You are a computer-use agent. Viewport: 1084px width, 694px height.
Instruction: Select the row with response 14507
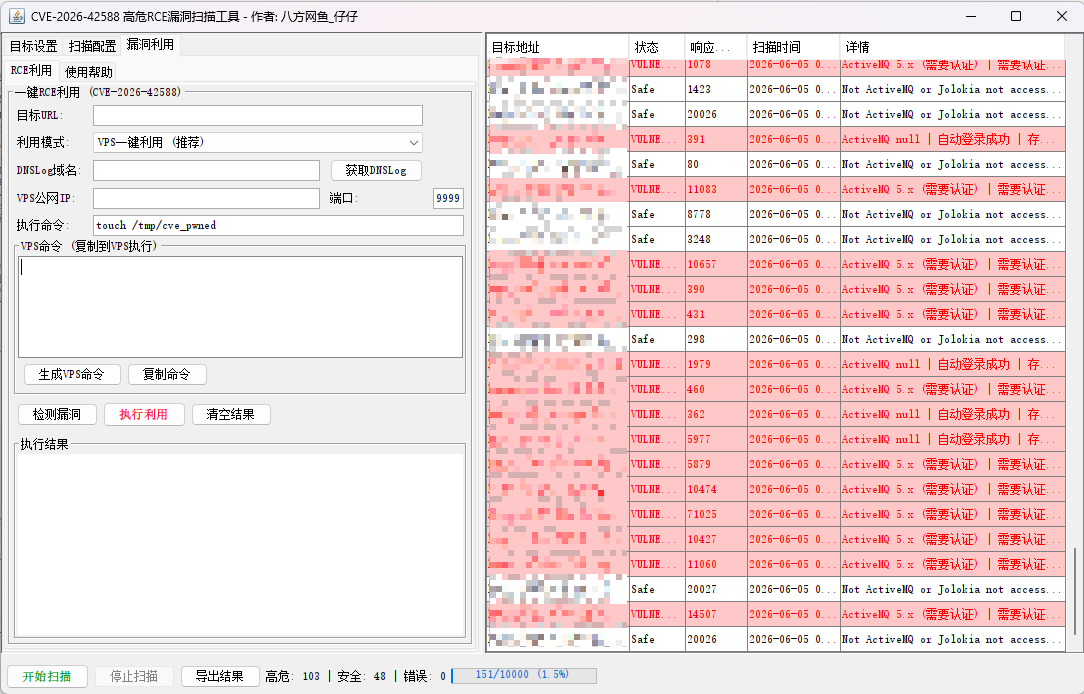776,615
